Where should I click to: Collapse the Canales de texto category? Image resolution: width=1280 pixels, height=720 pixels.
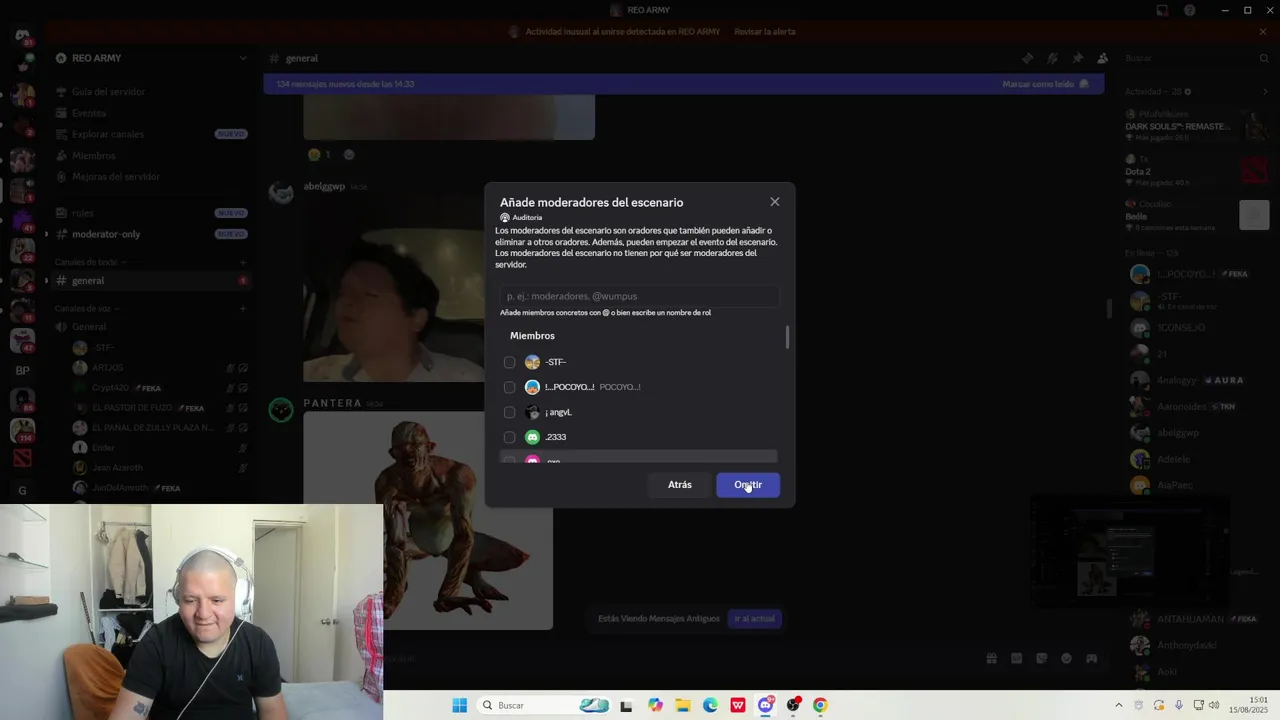pos(88,262)
